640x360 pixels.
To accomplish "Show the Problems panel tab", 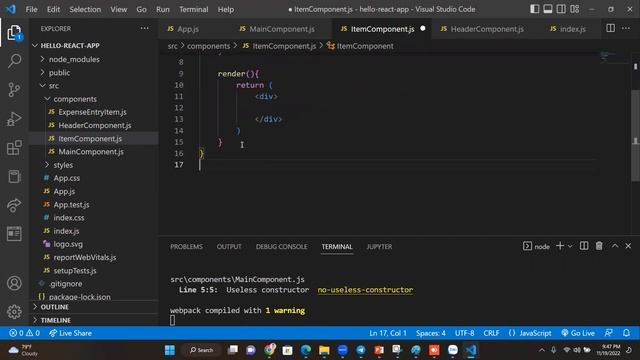I will [186, 247].
